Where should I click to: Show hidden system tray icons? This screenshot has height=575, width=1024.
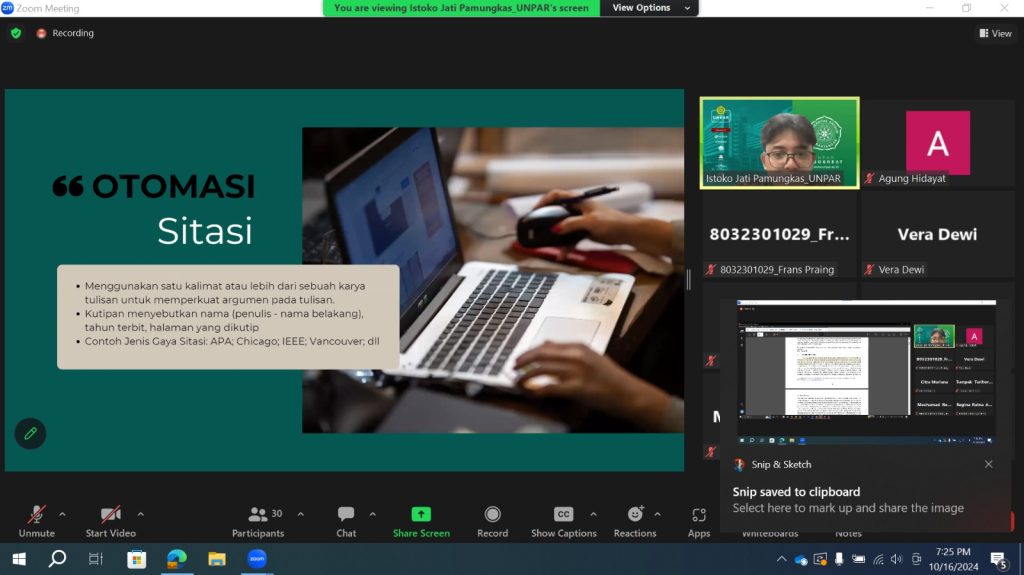[x=781, y=559]
